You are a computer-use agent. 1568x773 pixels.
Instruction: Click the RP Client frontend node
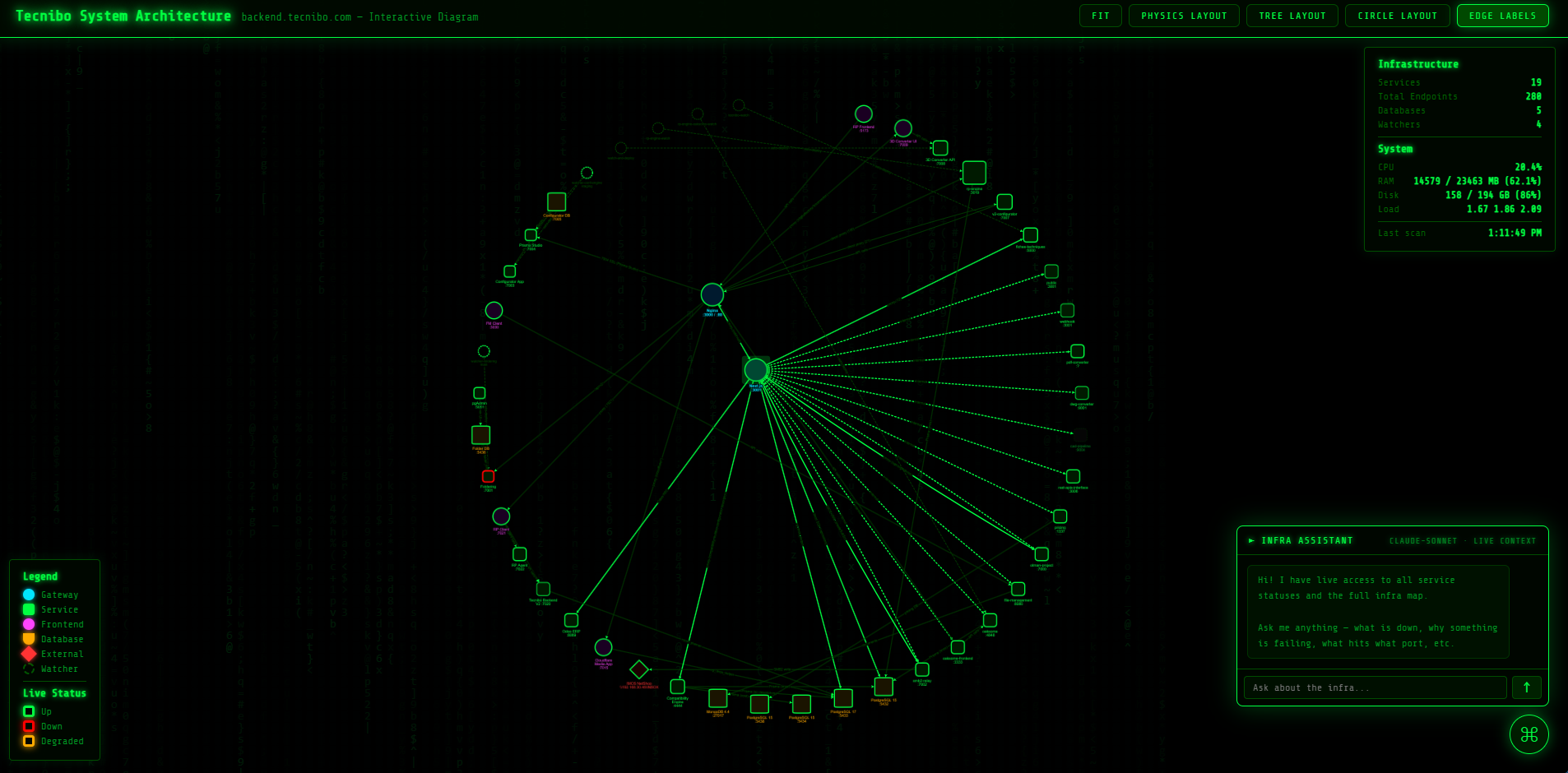pos(501,516)
